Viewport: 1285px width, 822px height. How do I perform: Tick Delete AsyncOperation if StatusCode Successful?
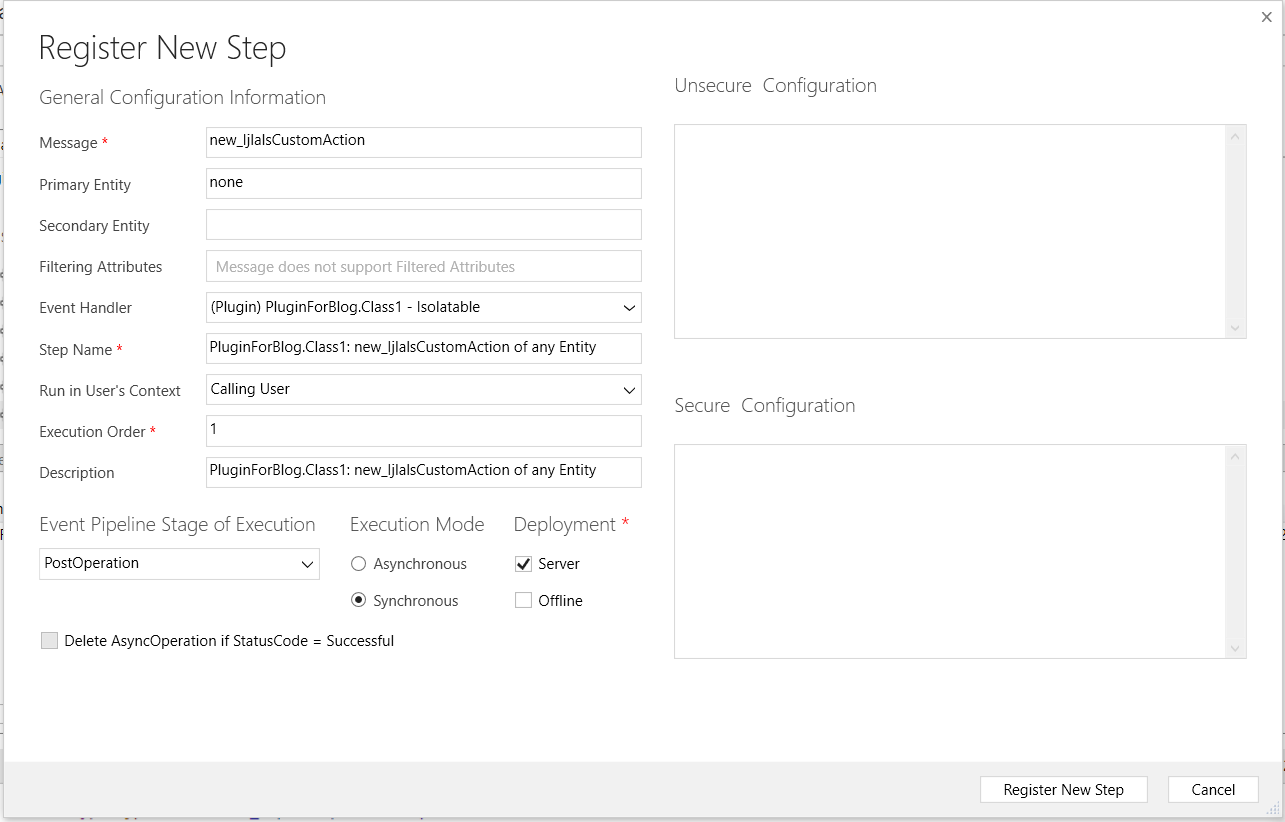(x=49, y=641)
